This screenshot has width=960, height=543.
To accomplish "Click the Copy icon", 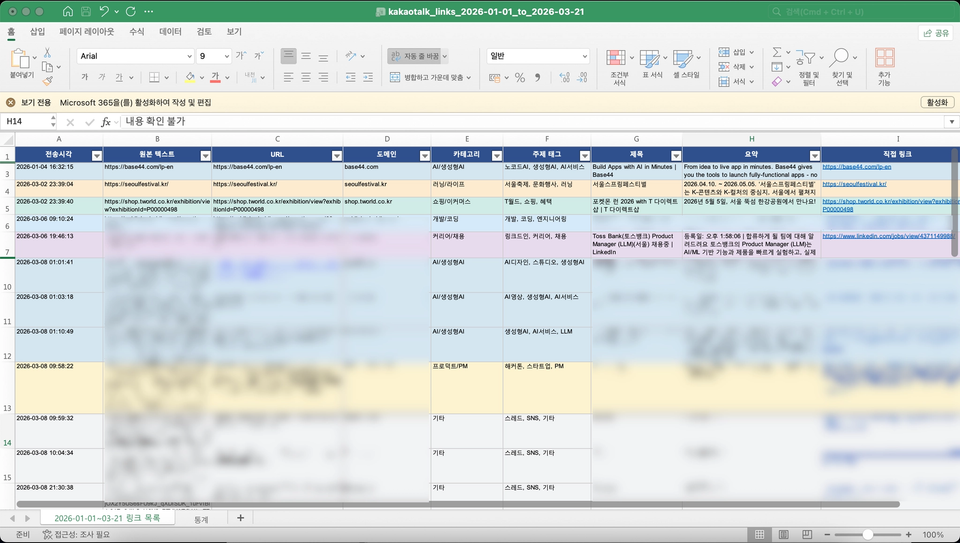I will [47, 67].
